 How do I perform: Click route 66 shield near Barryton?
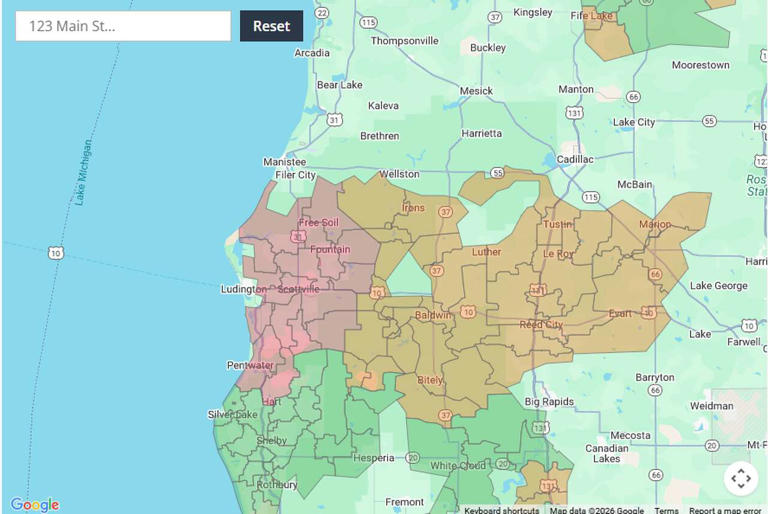(x=655, y=390)
